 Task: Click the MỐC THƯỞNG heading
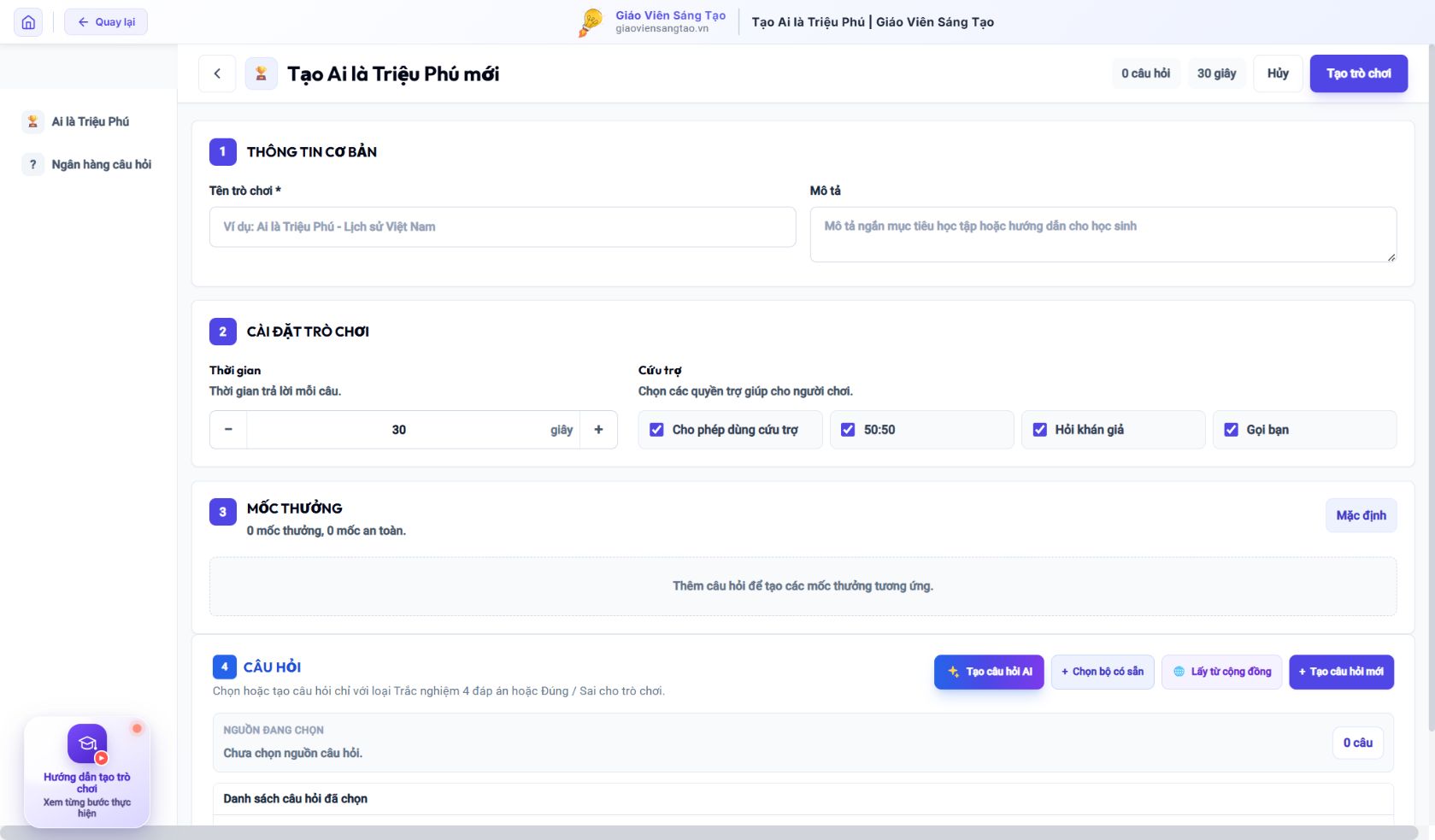[x=295, y=508]
